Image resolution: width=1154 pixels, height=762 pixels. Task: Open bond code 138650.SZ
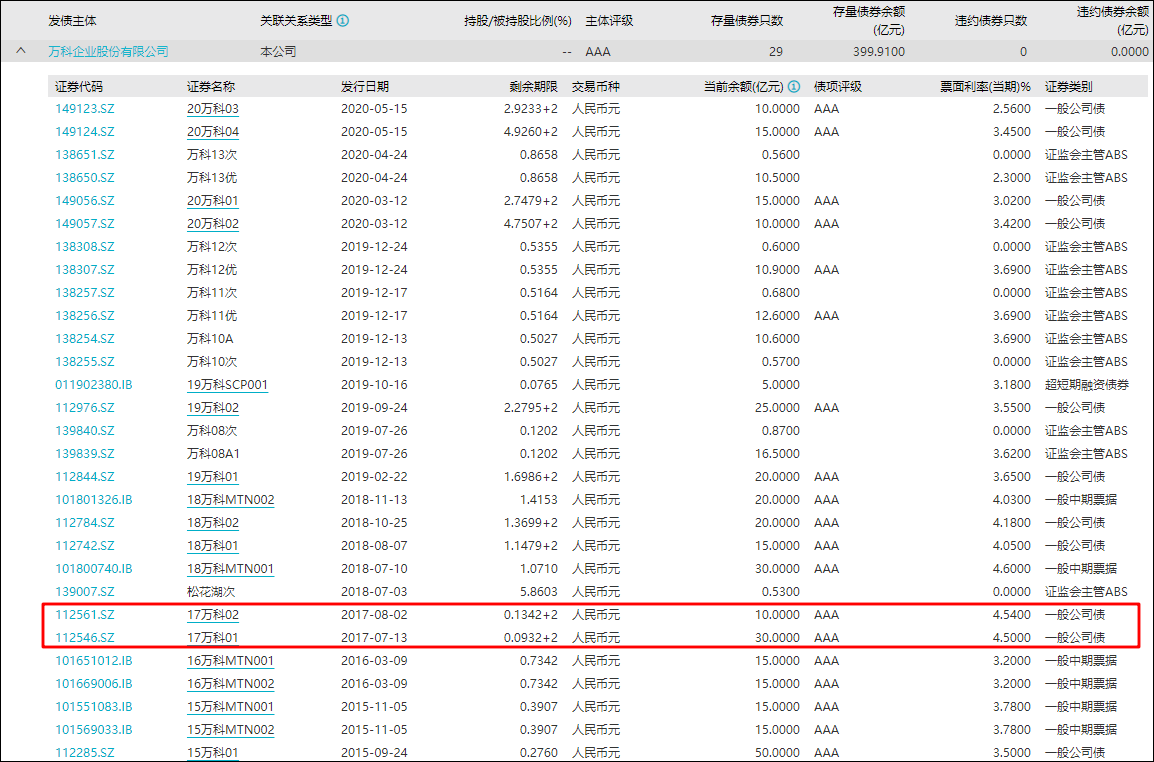(85, 177)
